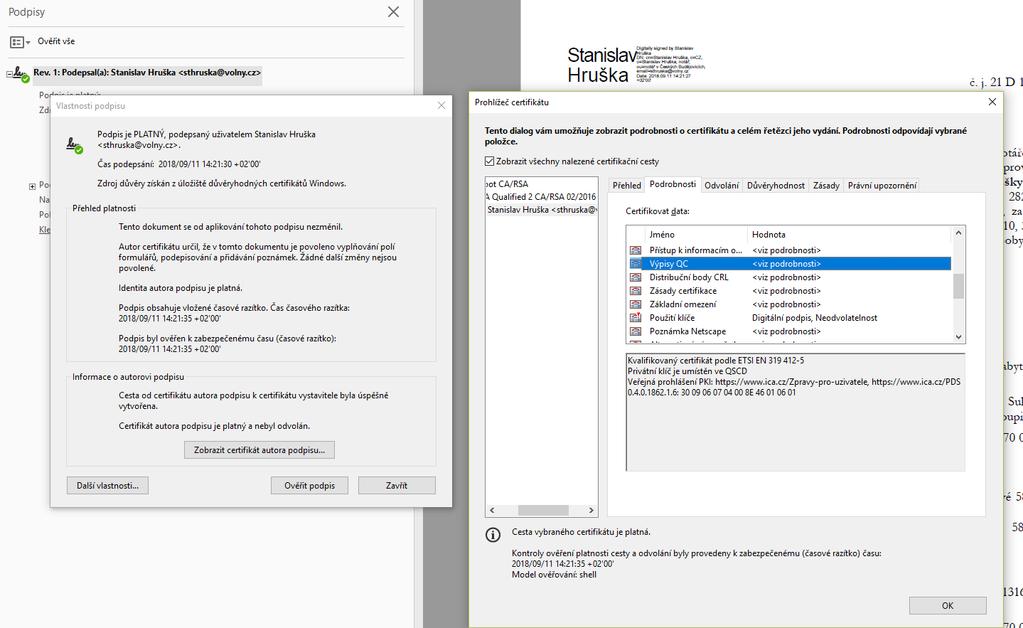This screenshot has width=1023, height=628.
Task: Switch to the Přehled tab
Action: (x=626, y=185)
